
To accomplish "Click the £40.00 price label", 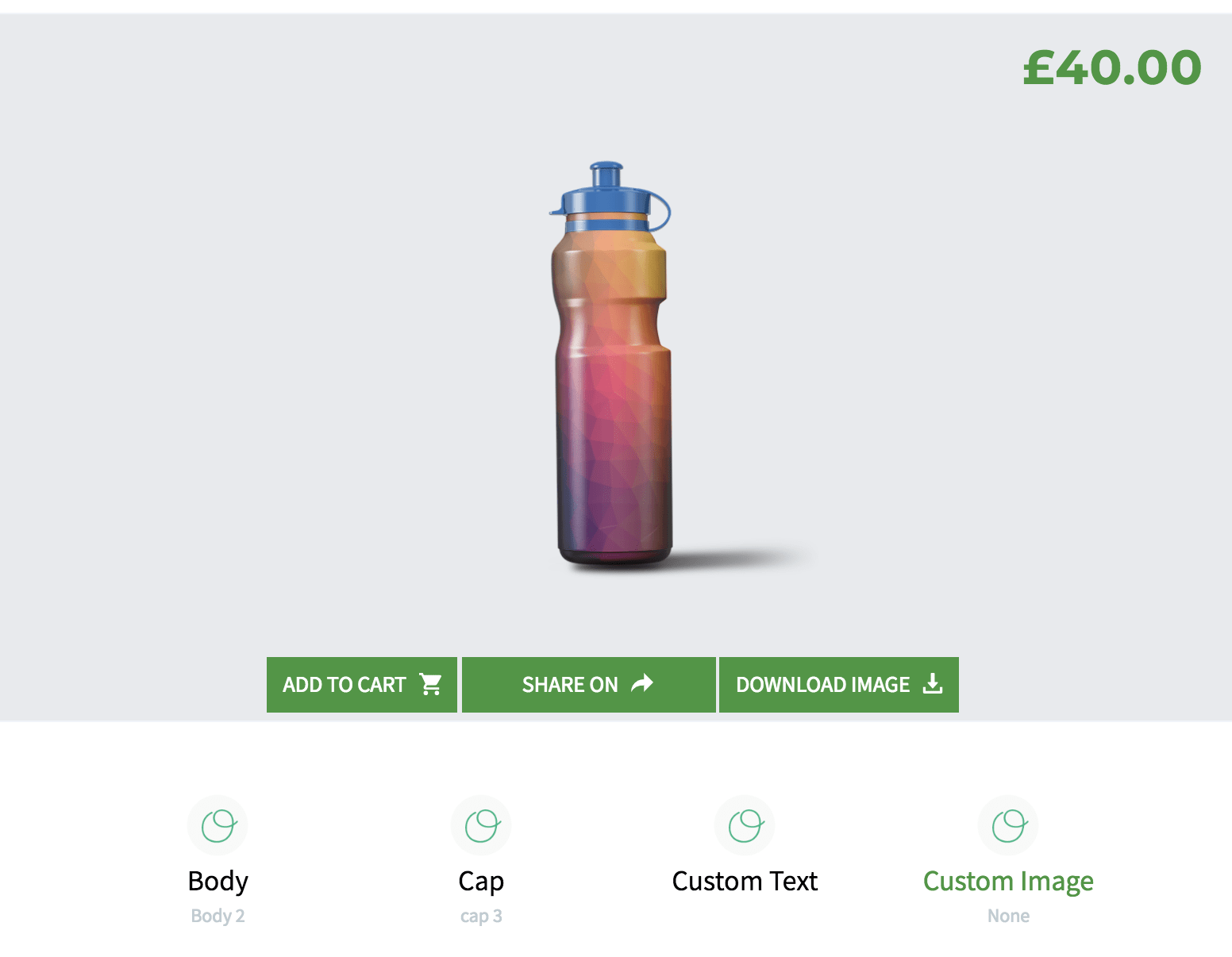I will click(1111, 67).
